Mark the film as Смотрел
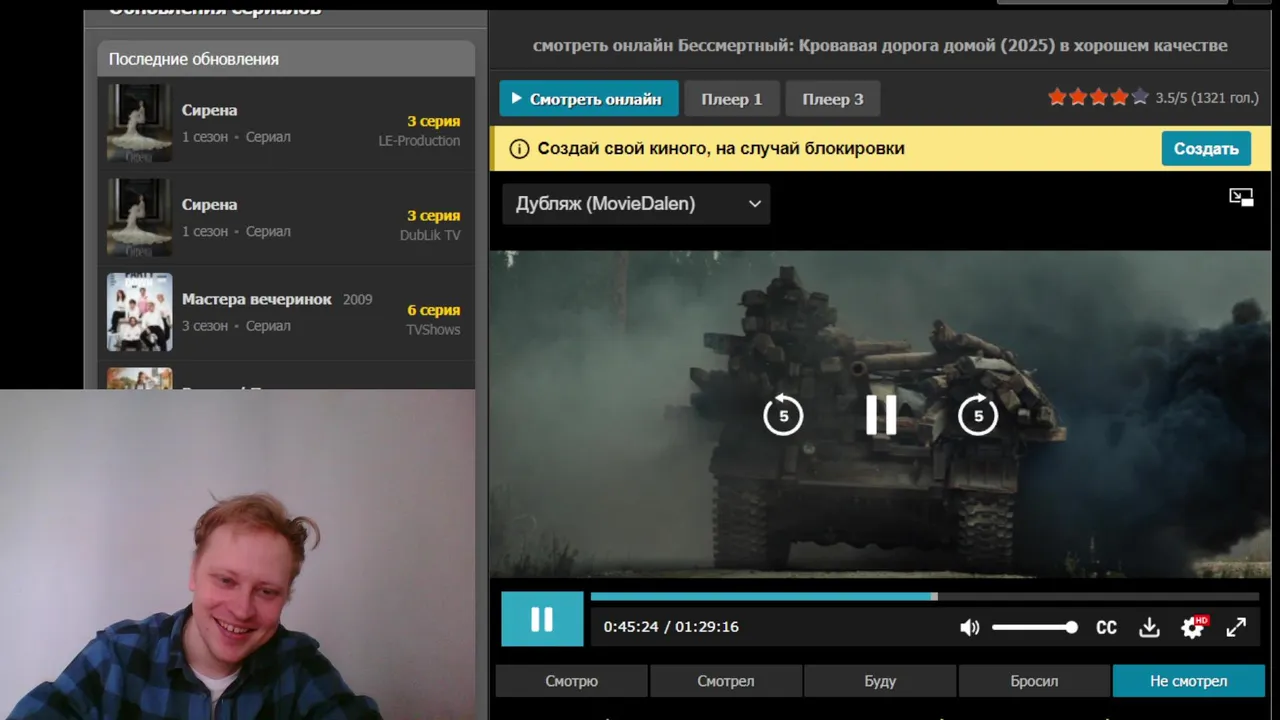This screenshot has width=1280, height=720. 726,681
